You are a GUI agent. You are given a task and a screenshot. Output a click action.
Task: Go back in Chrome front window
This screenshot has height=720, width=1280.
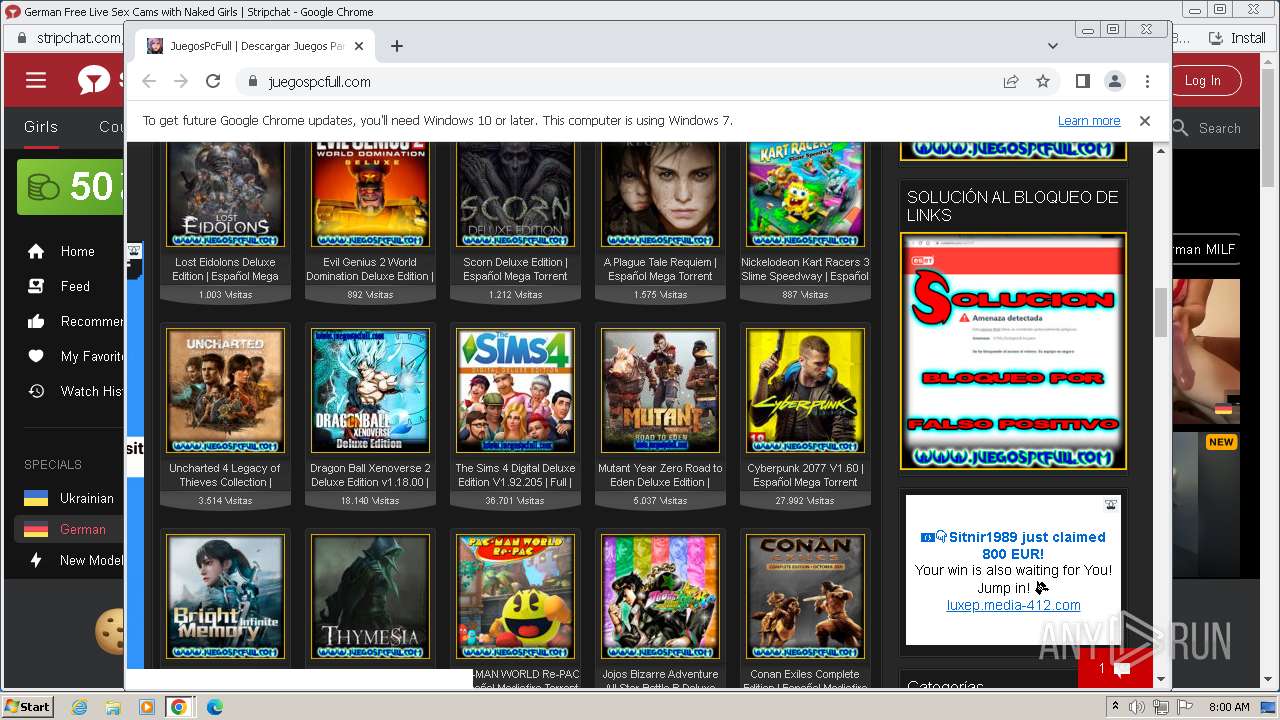click(x=149, y=82)
